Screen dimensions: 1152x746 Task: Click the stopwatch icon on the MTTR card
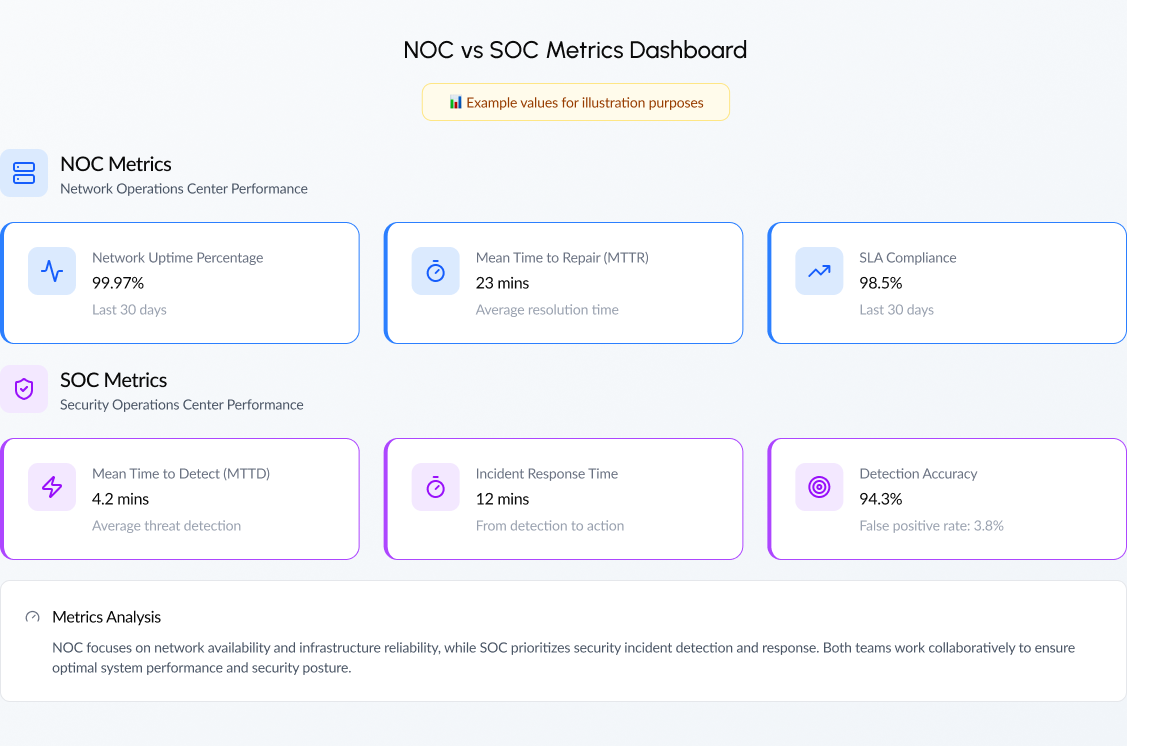(x=435, y=270)
